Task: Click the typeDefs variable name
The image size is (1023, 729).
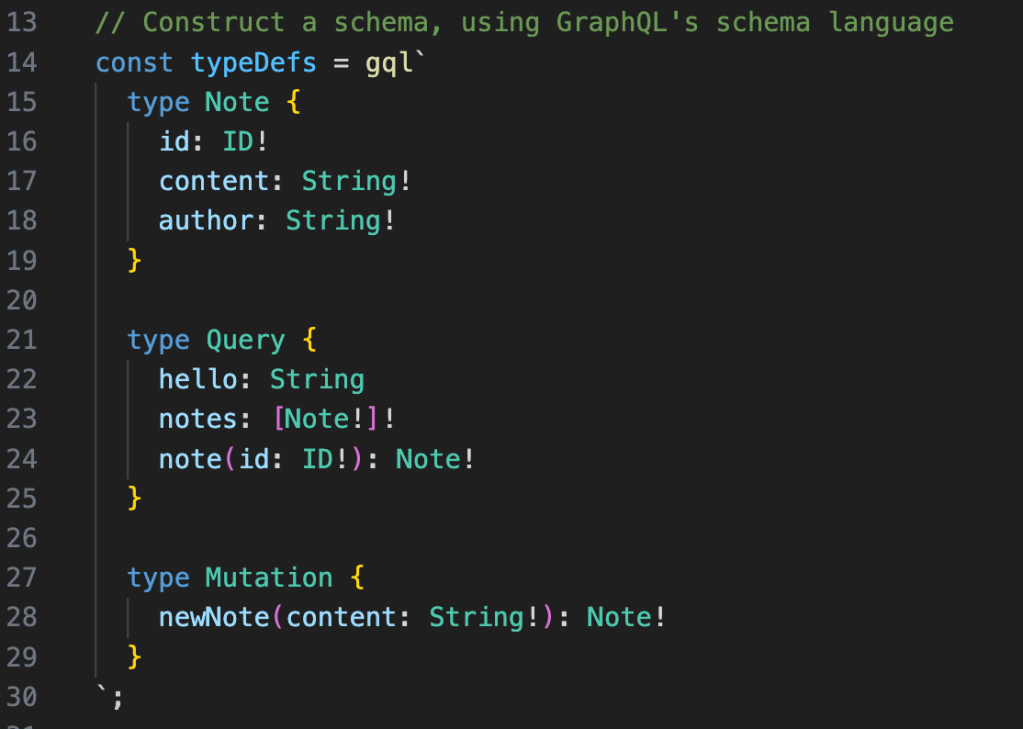Action: 254,63
